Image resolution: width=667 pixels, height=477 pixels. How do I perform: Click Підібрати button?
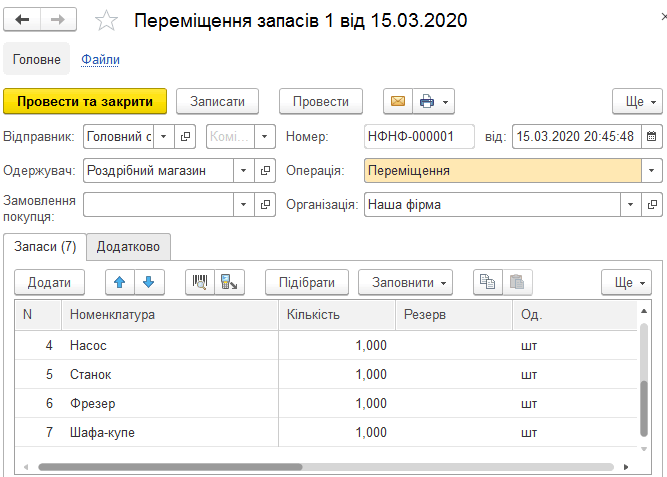[x=307, y=282]
